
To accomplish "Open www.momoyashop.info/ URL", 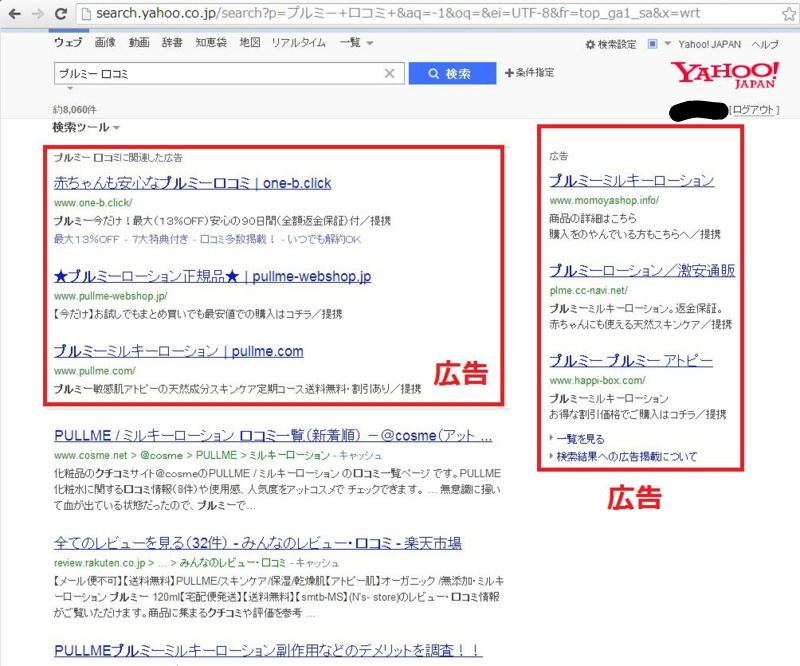I will pos(604,200).
